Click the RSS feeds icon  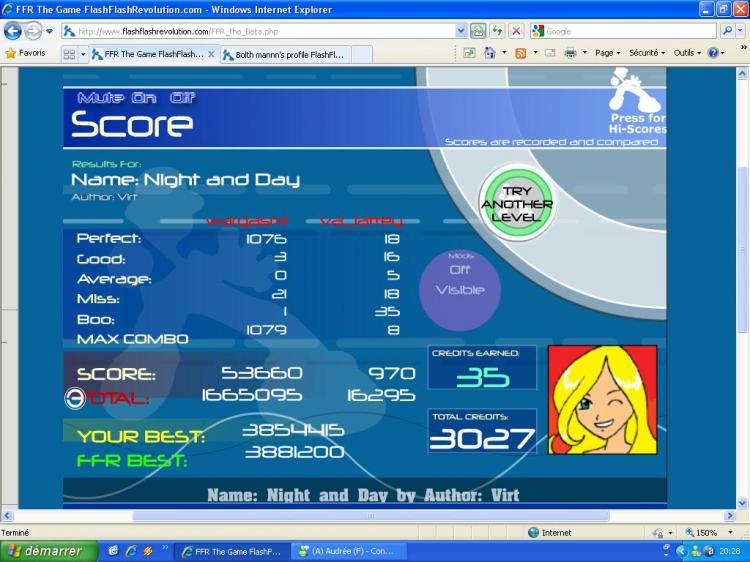tap(520, 53)
